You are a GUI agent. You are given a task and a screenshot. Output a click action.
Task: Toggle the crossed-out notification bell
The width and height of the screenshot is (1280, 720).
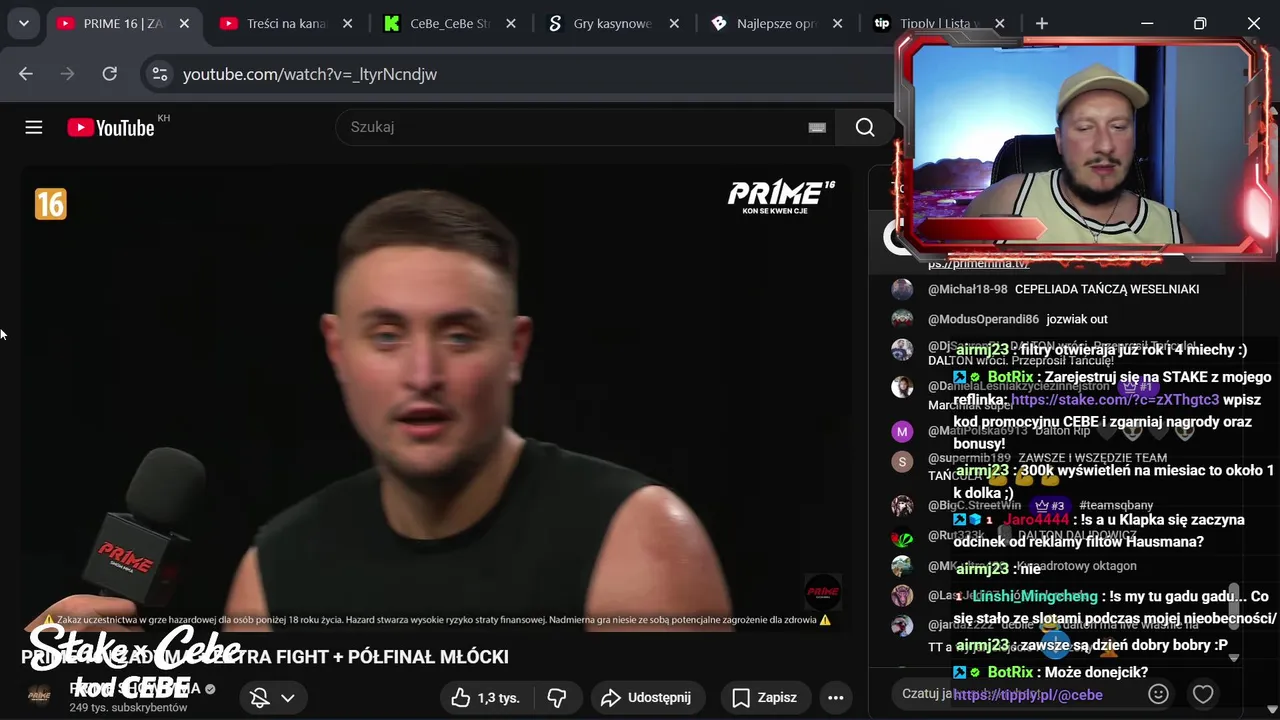260,698
